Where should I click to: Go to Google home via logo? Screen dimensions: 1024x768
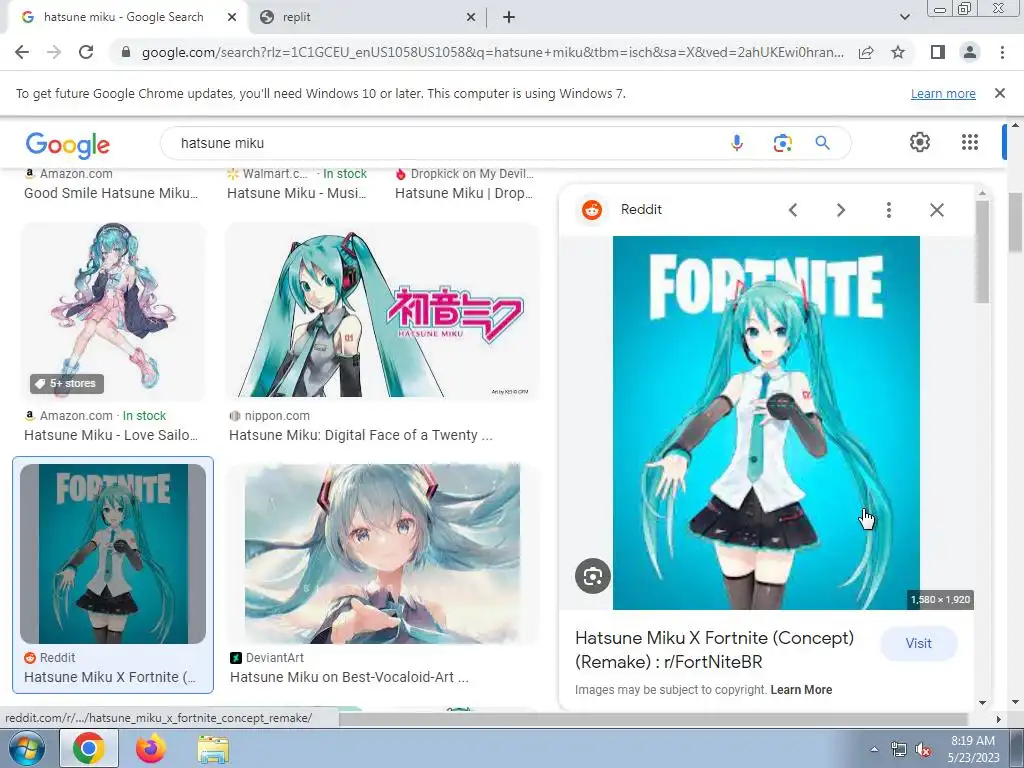[68, 144]
